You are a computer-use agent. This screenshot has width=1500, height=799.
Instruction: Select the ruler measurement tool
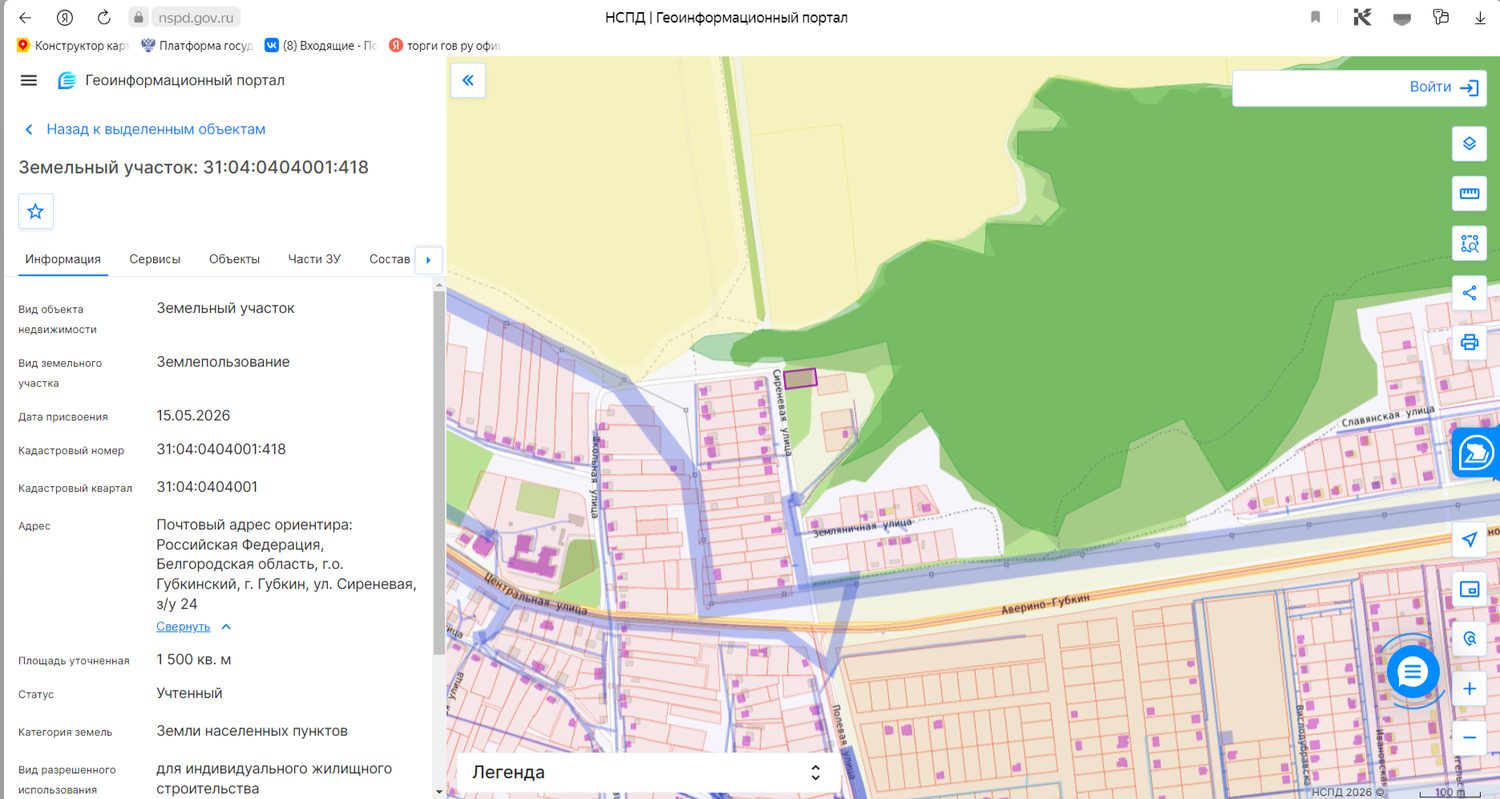point(1469,193)
